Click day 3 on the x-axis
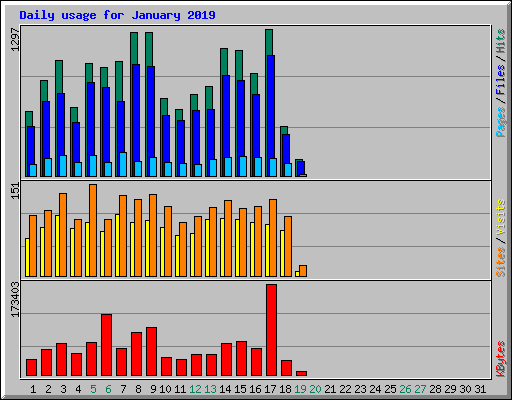 click(x=63, y=389)
